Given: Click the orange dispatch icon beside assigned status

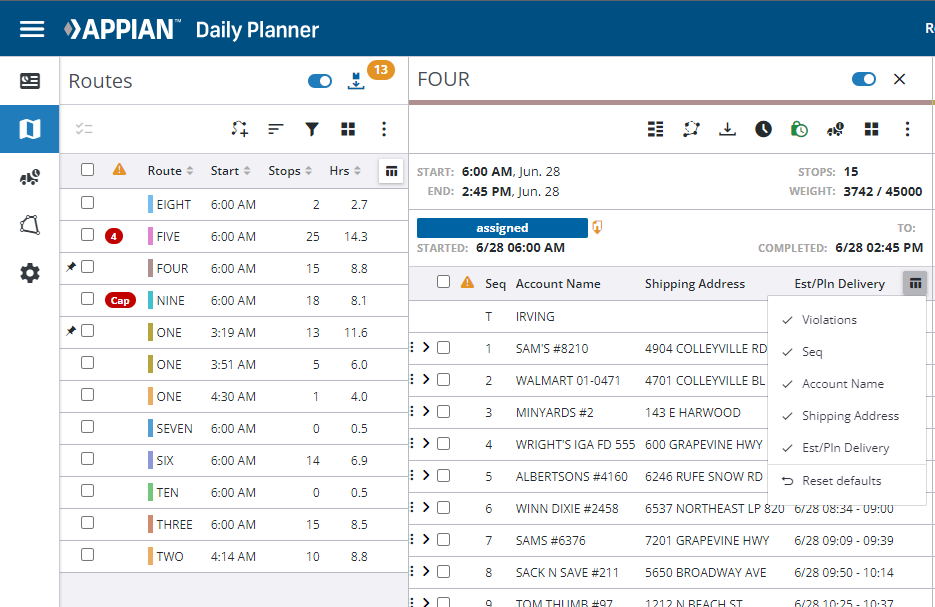Looking at the screenshot, I should point(597,227).
